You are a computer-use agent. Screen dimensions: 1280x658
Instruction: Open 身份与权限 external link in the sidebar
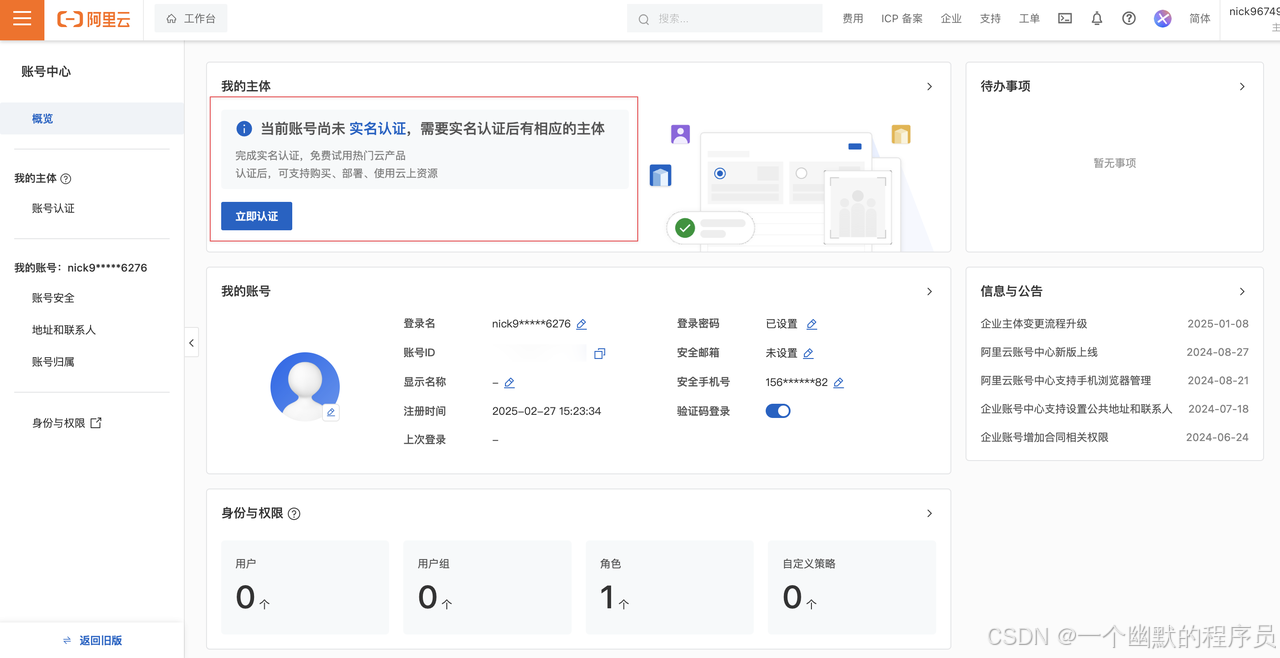67,423
